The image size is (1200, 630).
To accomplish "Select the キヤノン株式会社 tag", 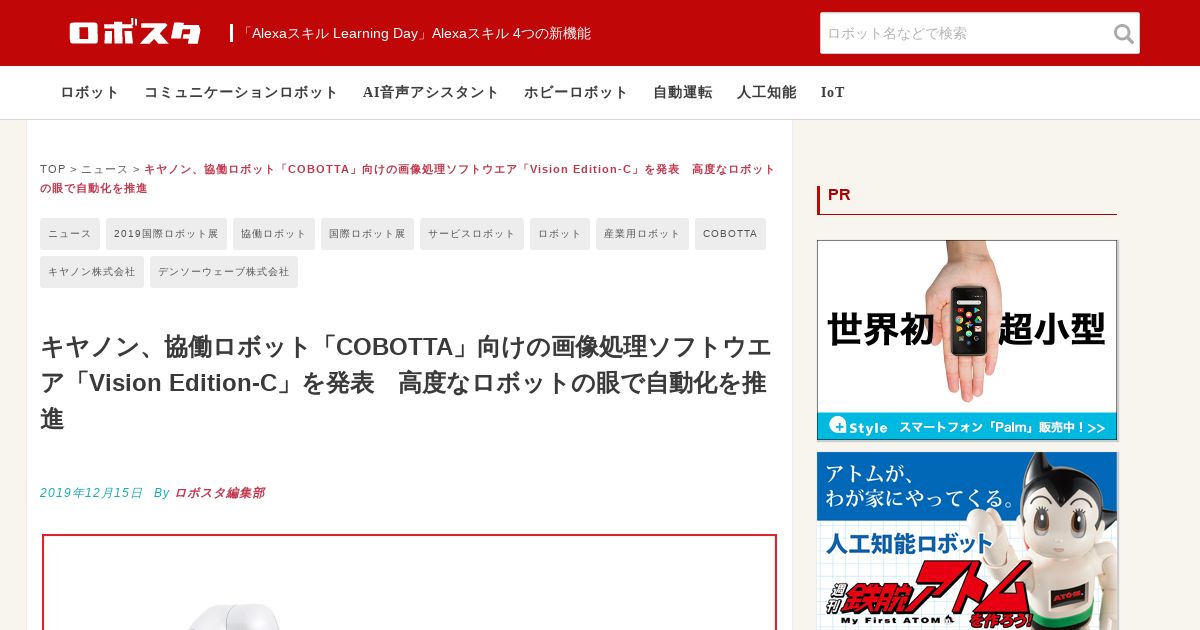I will tap(92, 272).
